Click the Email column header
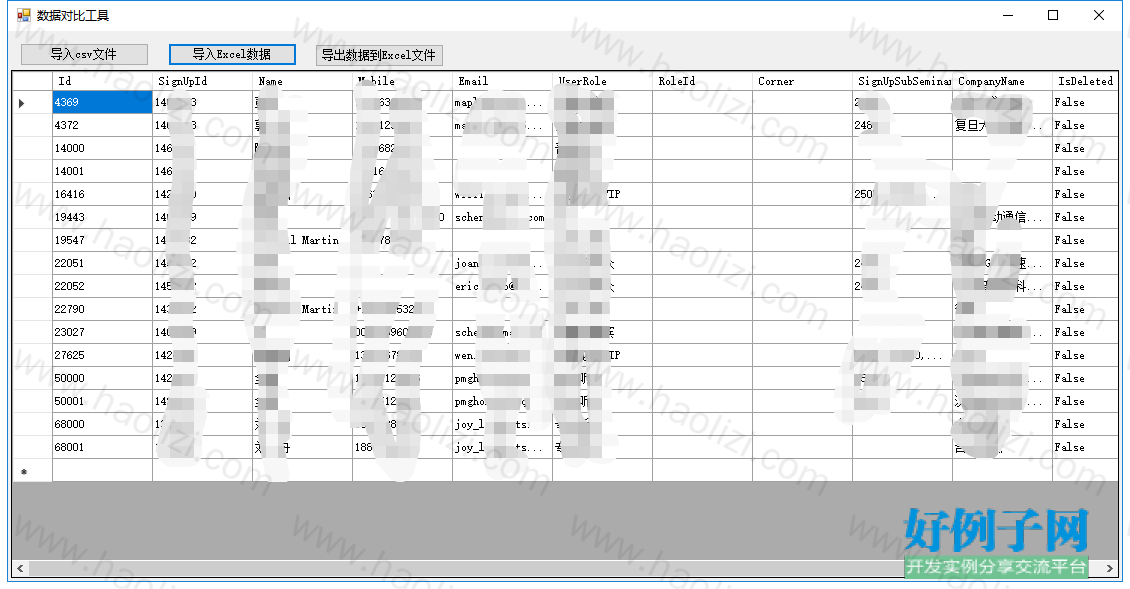The image size is (1130, 589). click(x=502, y=81)
